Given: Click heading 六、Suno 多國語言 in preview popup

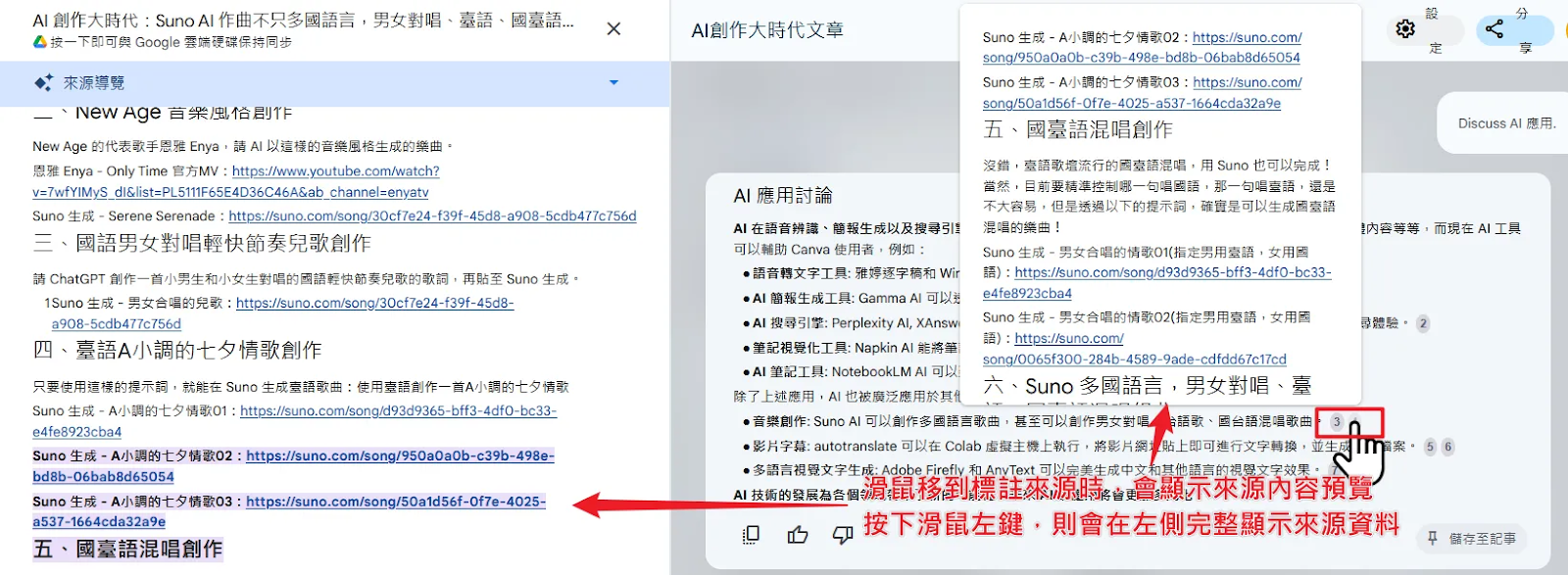Looking at the screenshot, I should coord(1147,386).
